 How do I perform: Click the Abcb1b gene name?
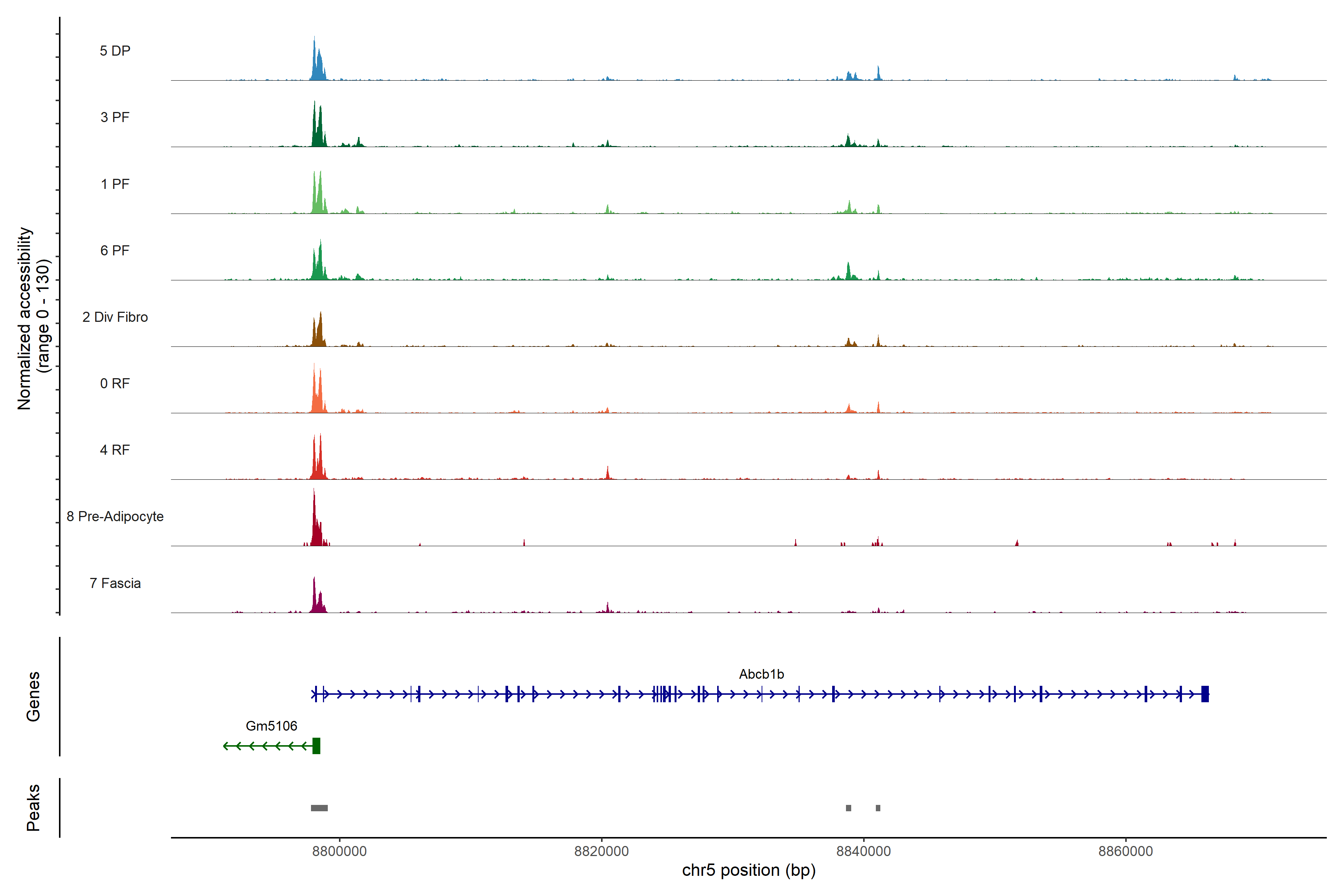(x=761, y=674)
